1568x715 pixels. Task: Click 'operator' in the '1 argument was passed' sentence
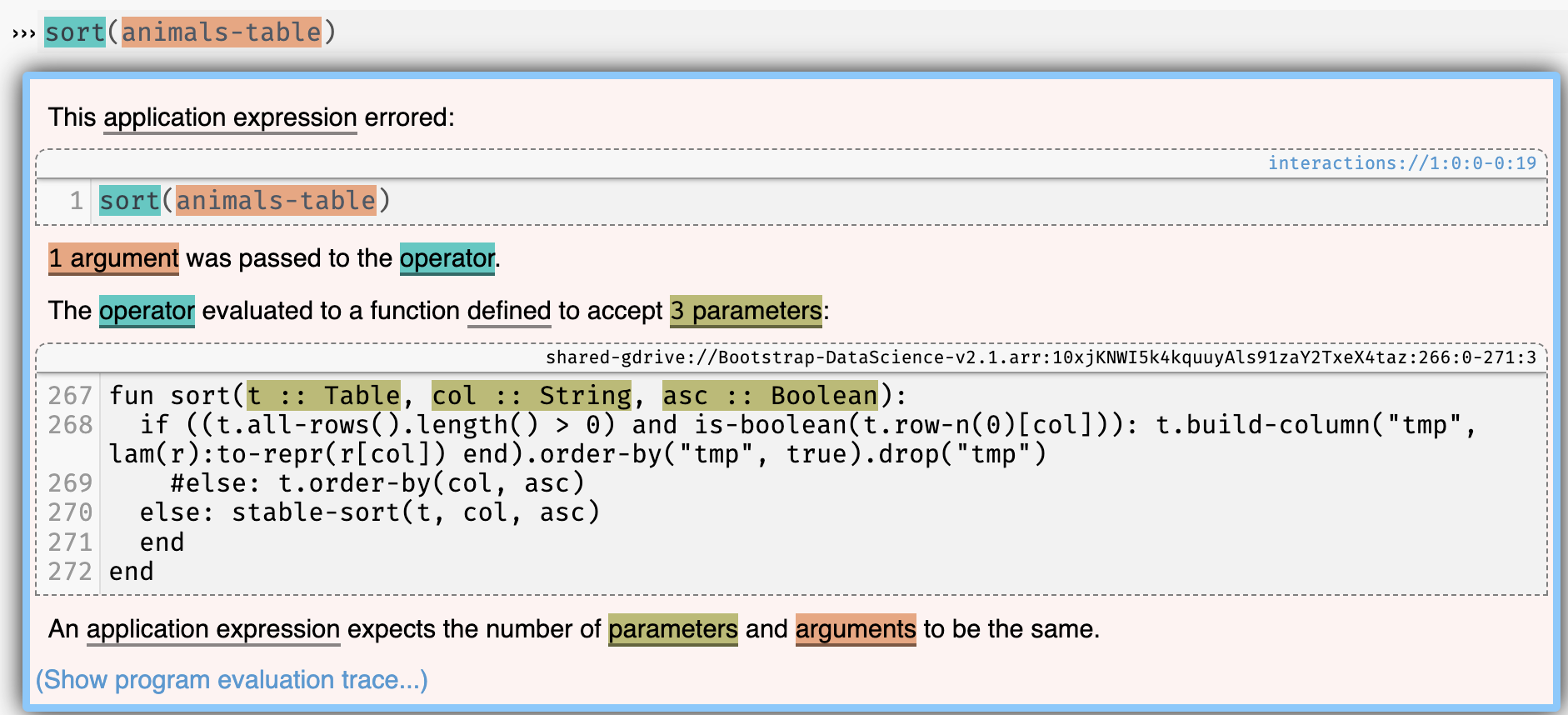tap(447, 258)
